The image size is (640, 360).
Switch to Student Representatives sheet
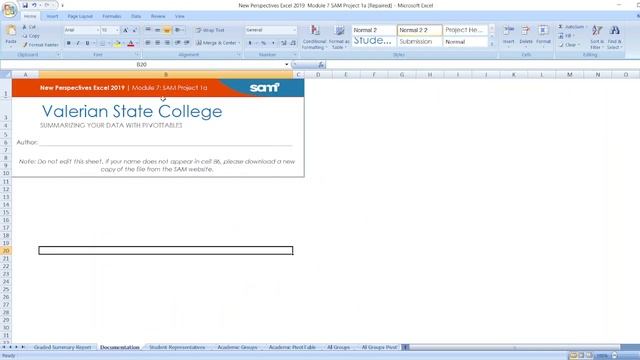point(177,347)
